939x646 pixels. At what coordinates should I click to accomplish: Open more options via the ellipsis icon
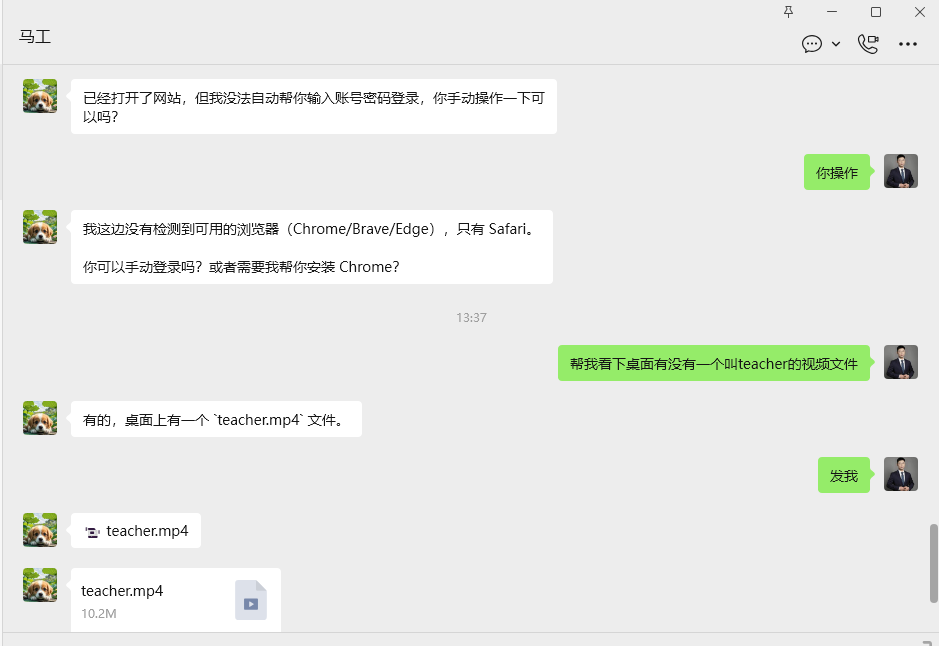pos(908,44)
